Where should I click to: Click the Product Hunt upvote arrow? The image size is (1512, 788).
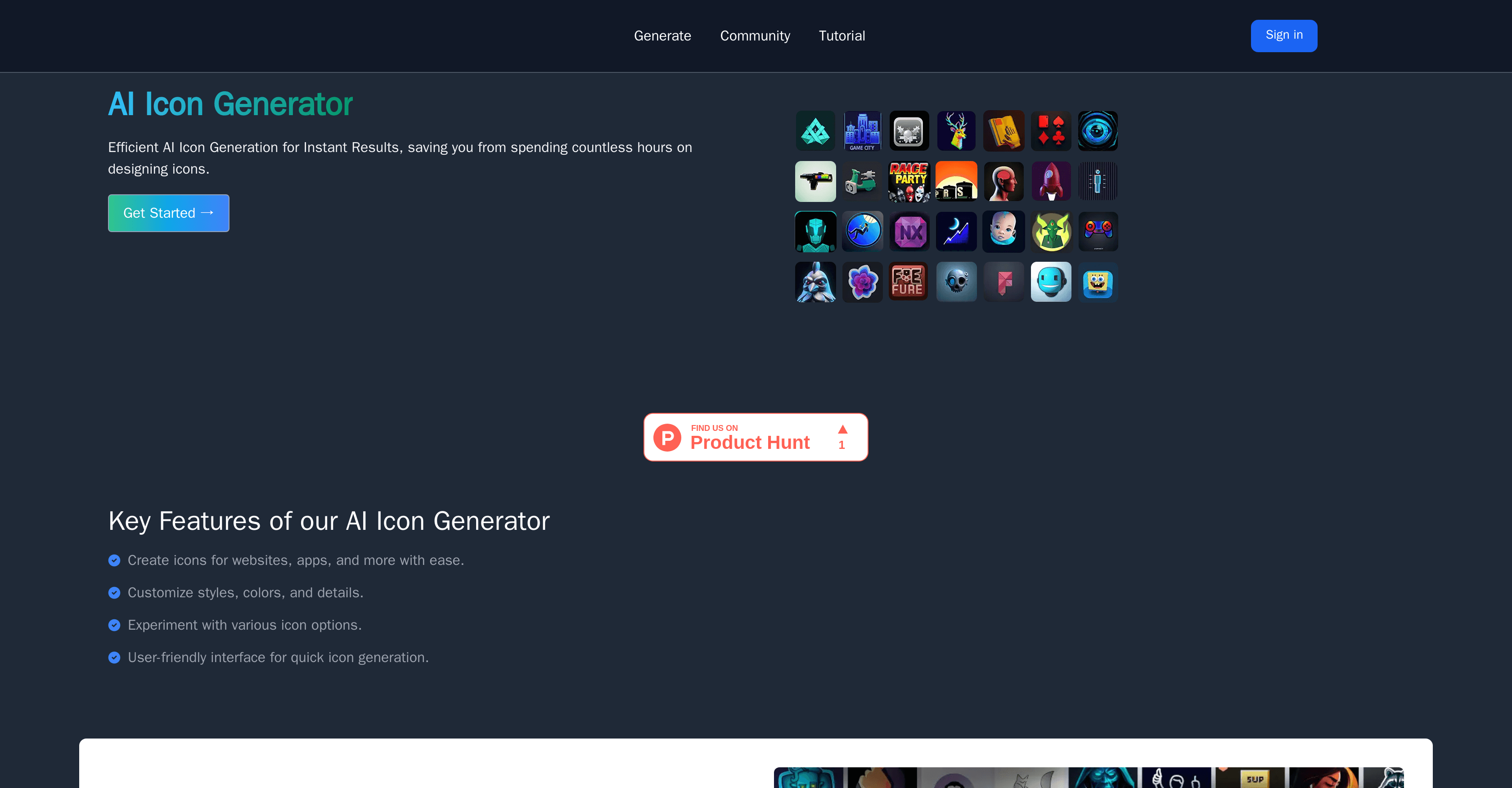click(842, 430)
